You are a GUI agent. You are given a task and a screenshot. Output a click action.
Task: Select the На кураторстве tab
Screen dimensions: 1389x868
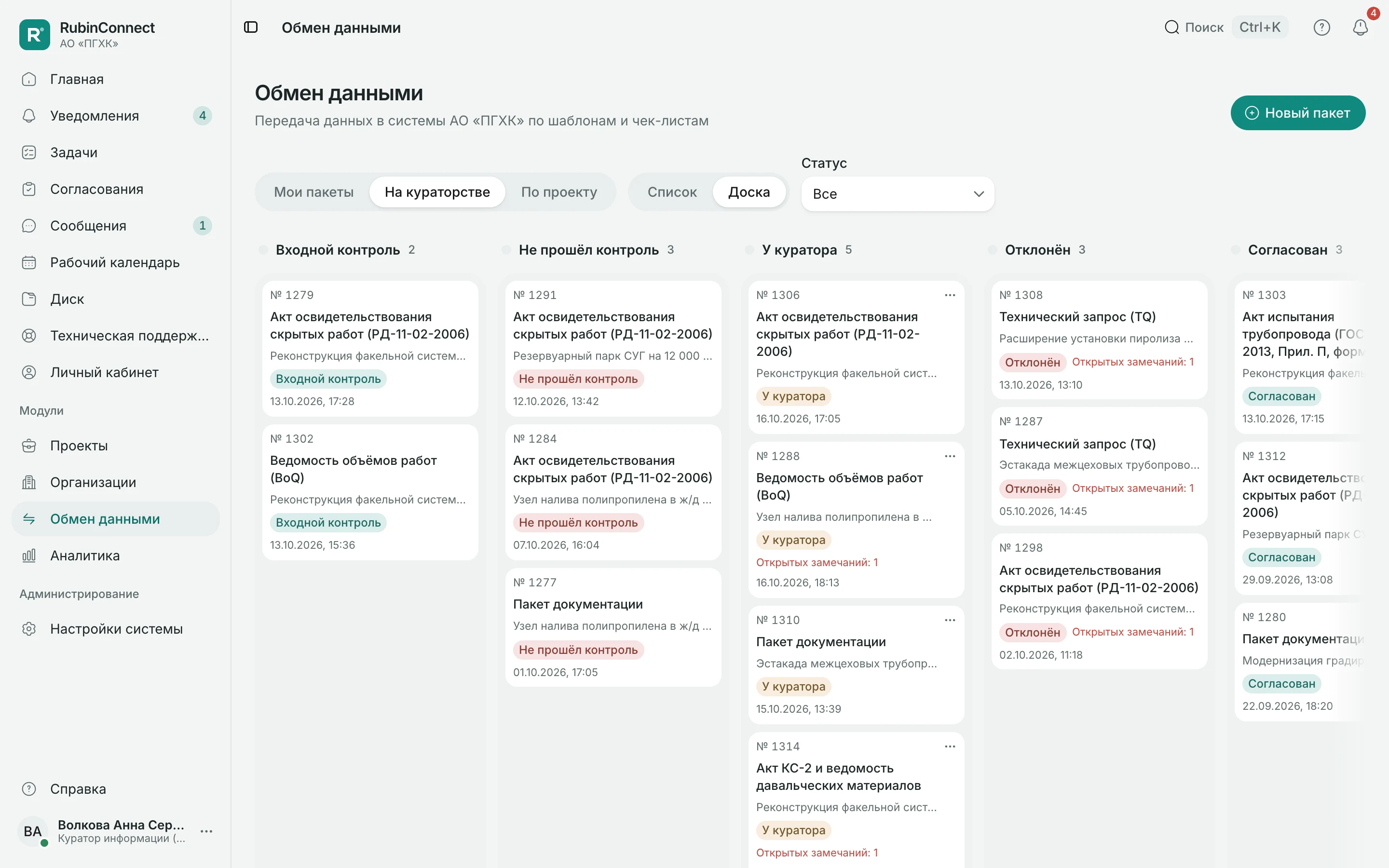(x=437, y=192)
